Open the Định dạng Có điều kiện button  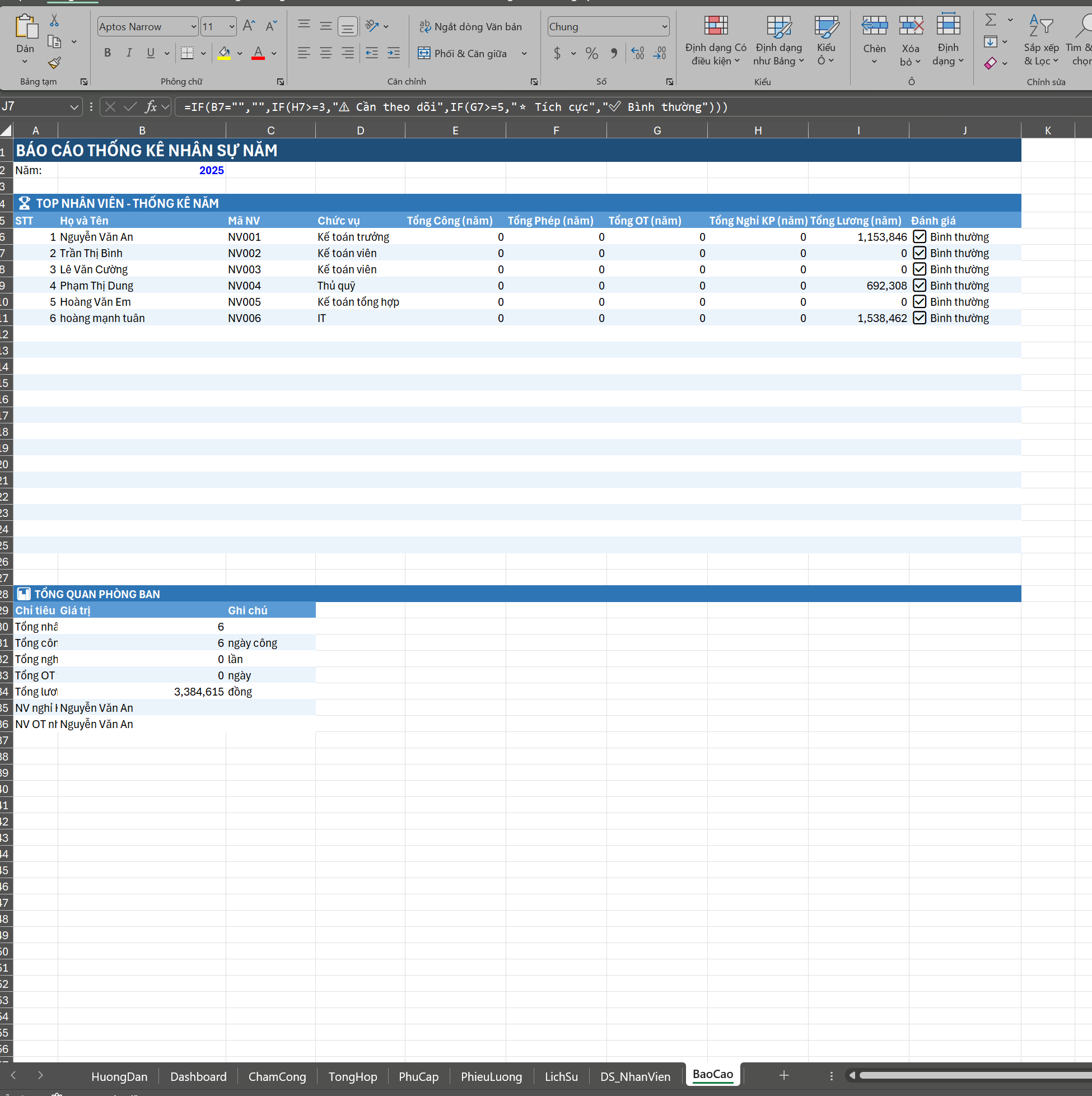(715, 40)
